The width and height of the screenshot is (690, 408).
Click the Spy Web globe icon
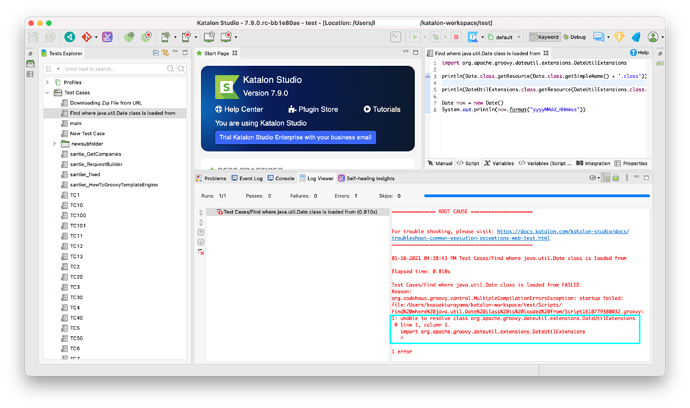tap(129, 37)
